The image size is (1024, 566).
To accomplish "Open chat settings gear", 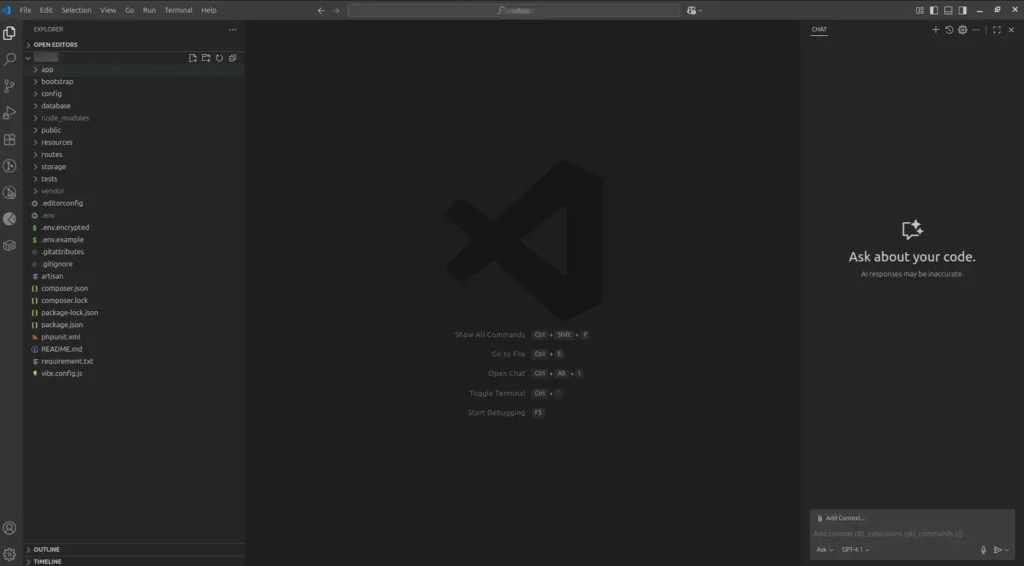I will 963,29.
